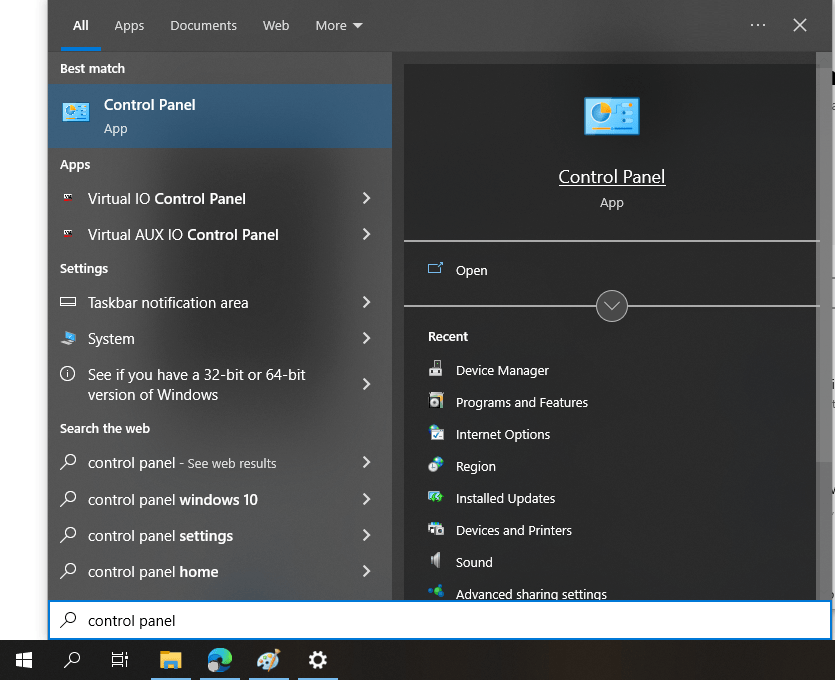Open the Paint app on the taskbar
The height and width of the screenshot is (680, 835).
point(268,660)
